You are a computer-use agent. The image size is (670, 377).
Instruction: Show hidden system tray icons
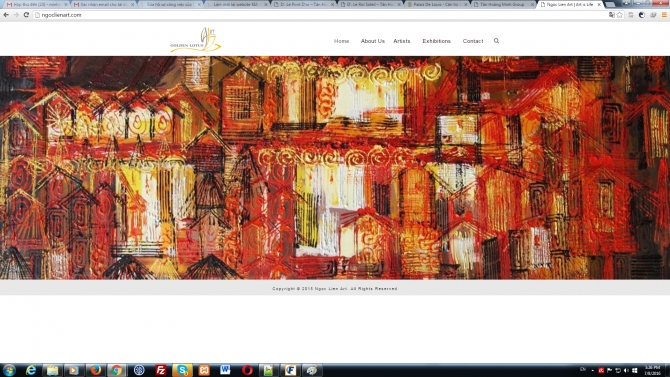point(592,370)
